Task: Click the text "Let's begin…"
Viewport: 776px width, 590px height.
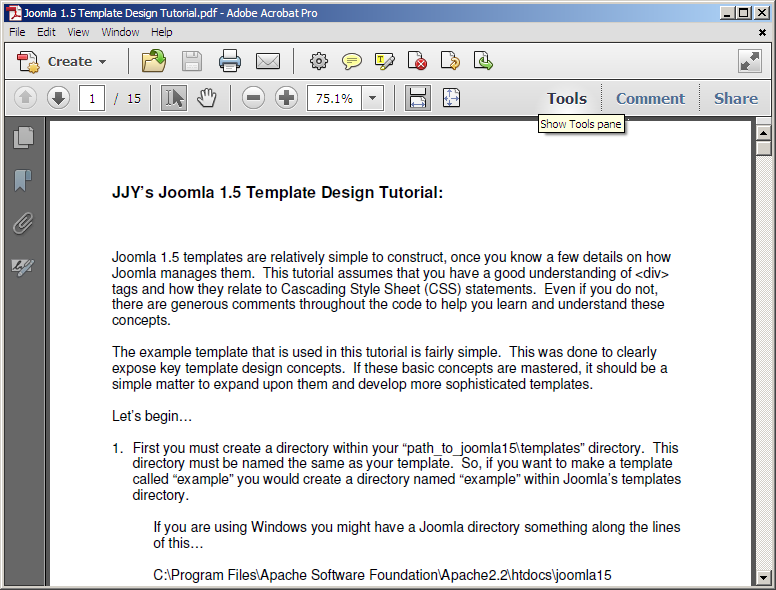Action: pyautogui.click(x=152, y=416)
